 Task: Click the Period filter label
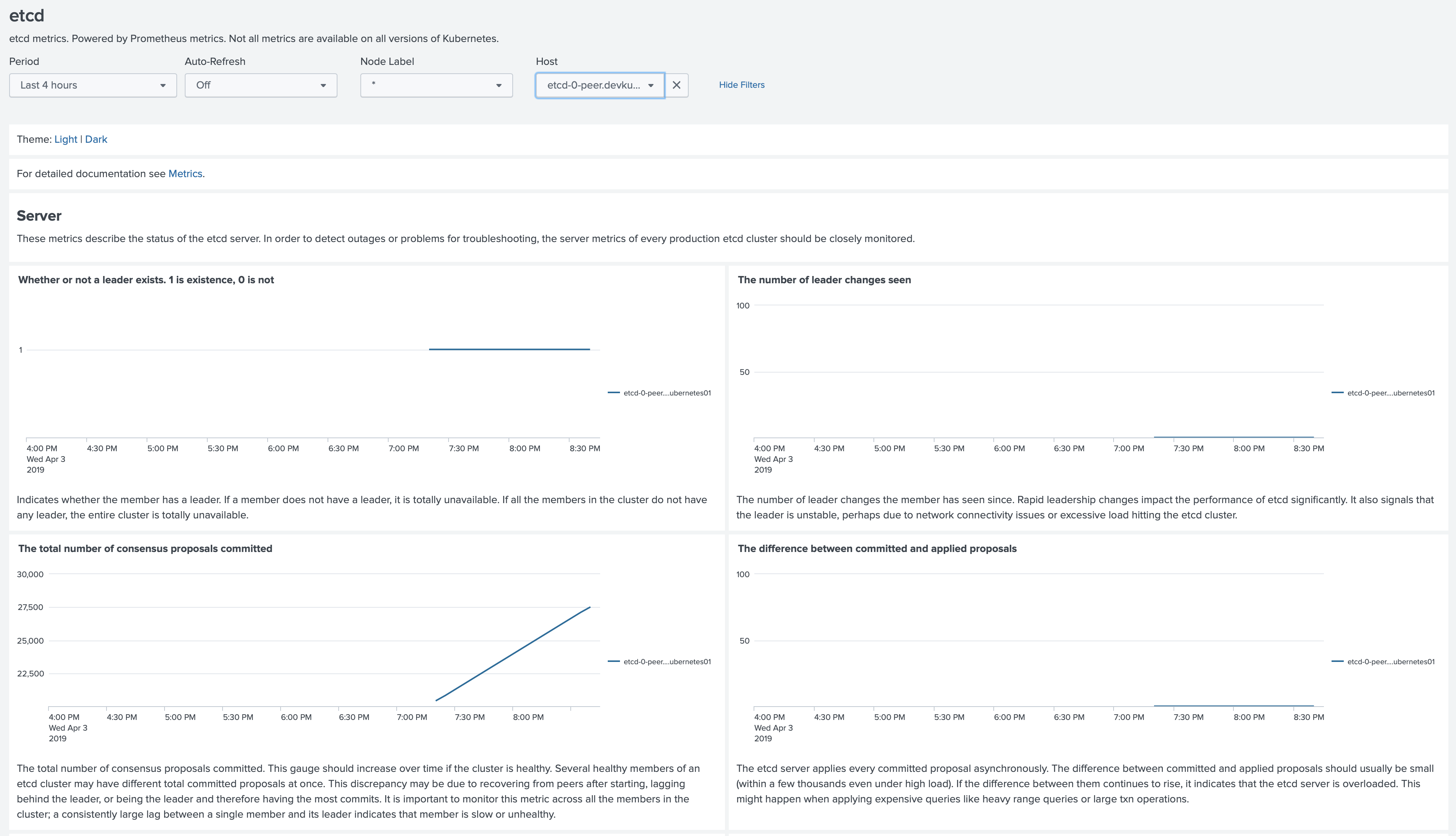(24, 61)
